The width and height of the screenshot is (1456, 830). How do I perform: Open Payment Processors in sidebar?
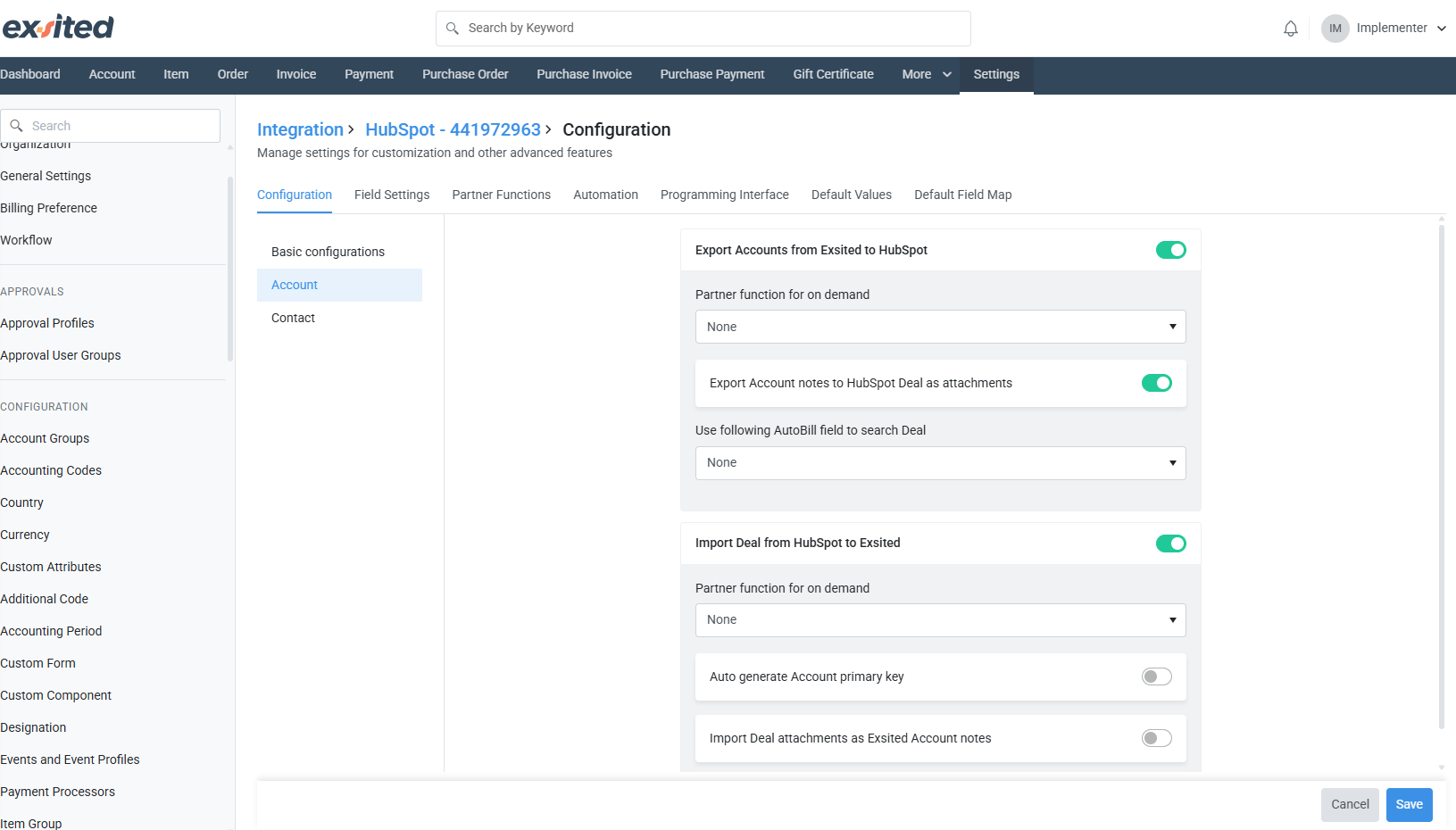[x=57, y=792]
